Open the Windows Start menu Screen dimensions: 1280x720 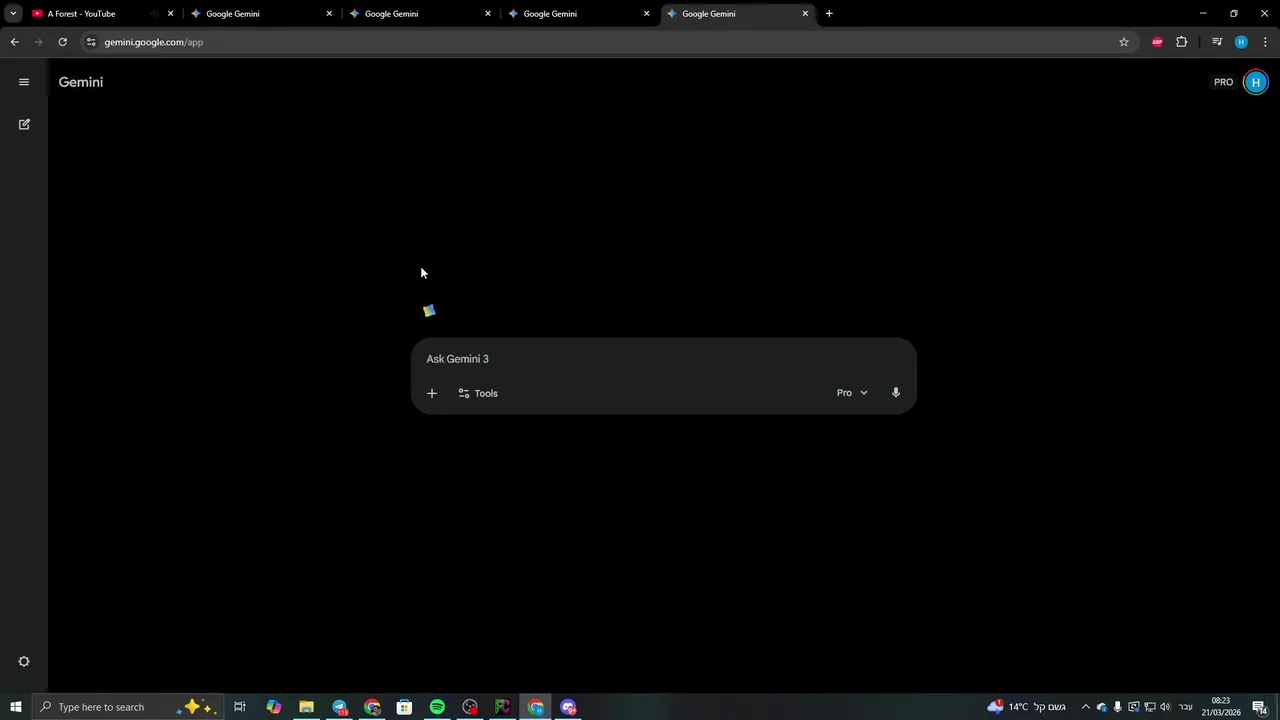[x=15, y=707]
